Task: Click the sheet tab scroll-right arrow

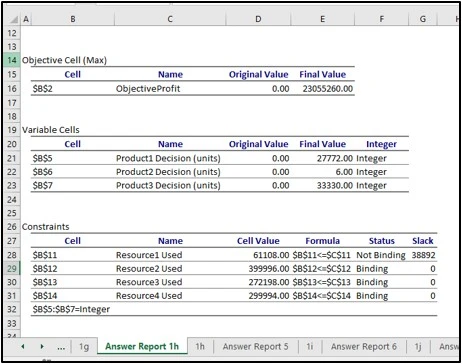Action: click(x=42, y=347)
